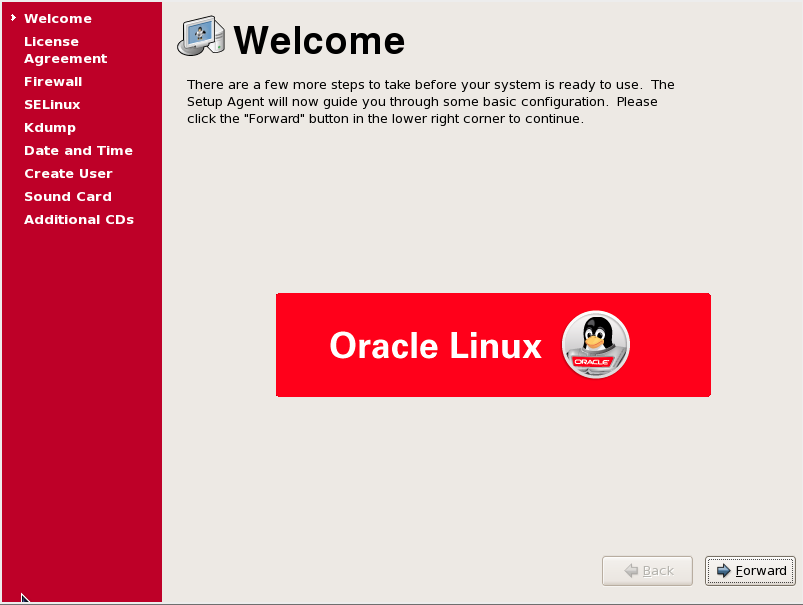This screenshot has height=605, width=803.
Task: Select Kdump in the sidebar
Action: coord(50,128)
